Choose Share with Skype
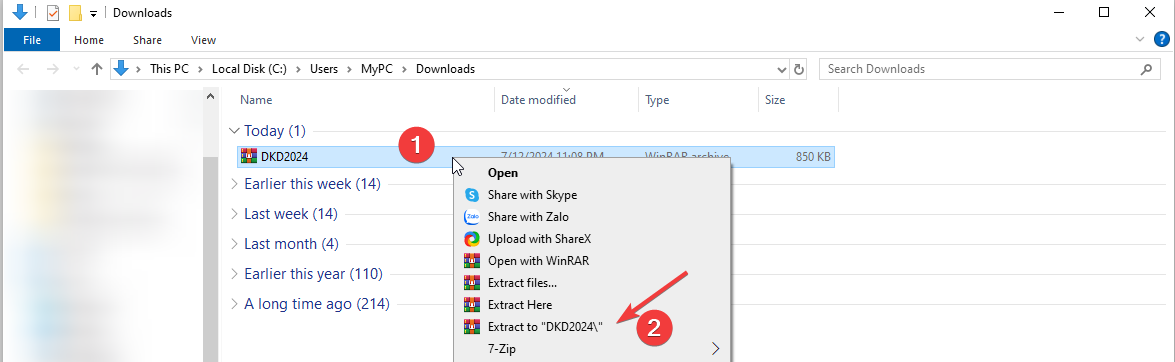 click(592, 195)
